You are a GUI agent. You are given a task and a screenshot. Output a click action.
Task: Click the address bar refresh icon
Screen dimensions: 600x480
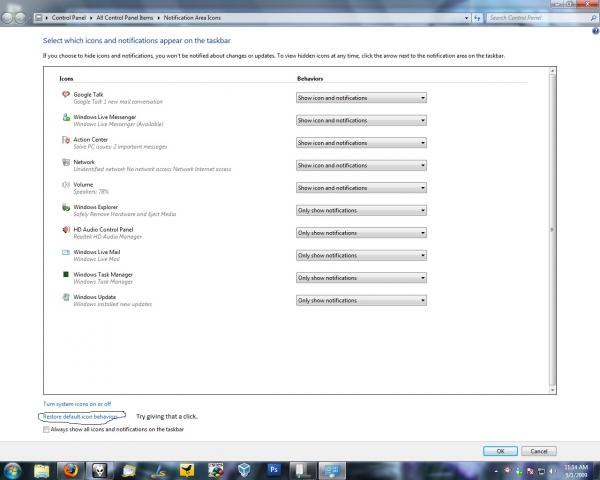click(x=477, y=18)
